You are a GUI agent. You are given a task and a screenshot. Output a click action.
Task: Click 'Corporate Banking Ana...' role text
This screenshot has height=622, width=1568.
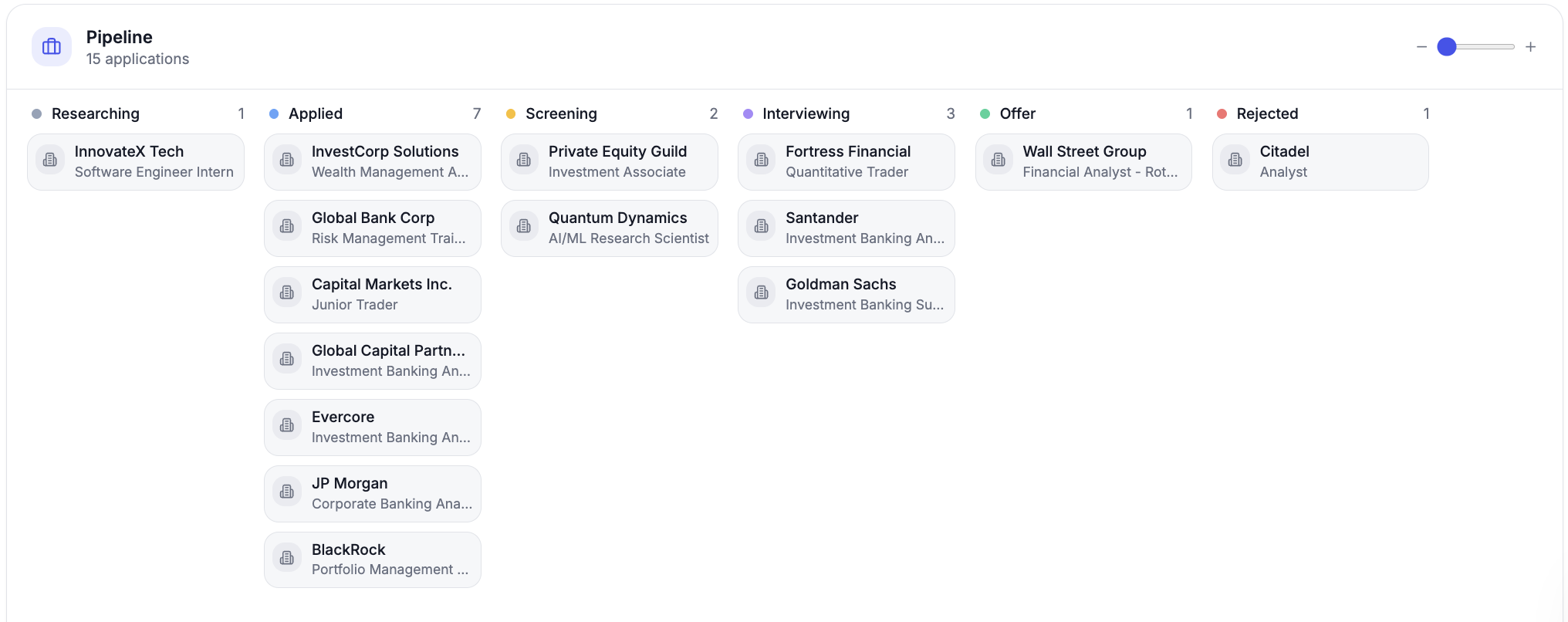(x=392, y=504)
